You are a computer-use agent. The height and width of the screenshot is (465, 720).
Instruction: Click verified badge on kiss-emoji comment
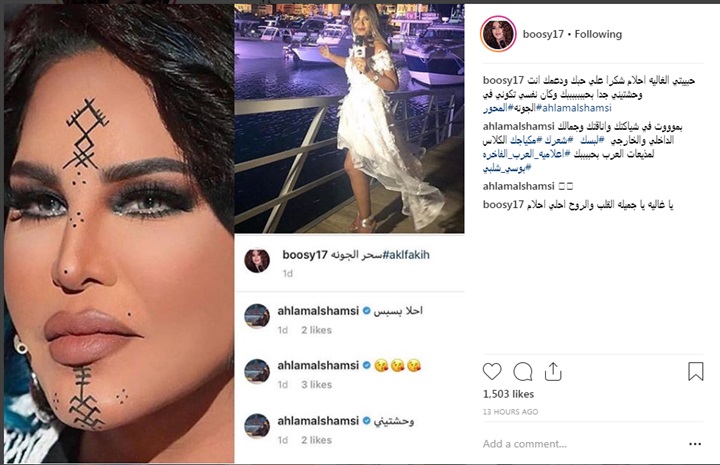point(366,365)
